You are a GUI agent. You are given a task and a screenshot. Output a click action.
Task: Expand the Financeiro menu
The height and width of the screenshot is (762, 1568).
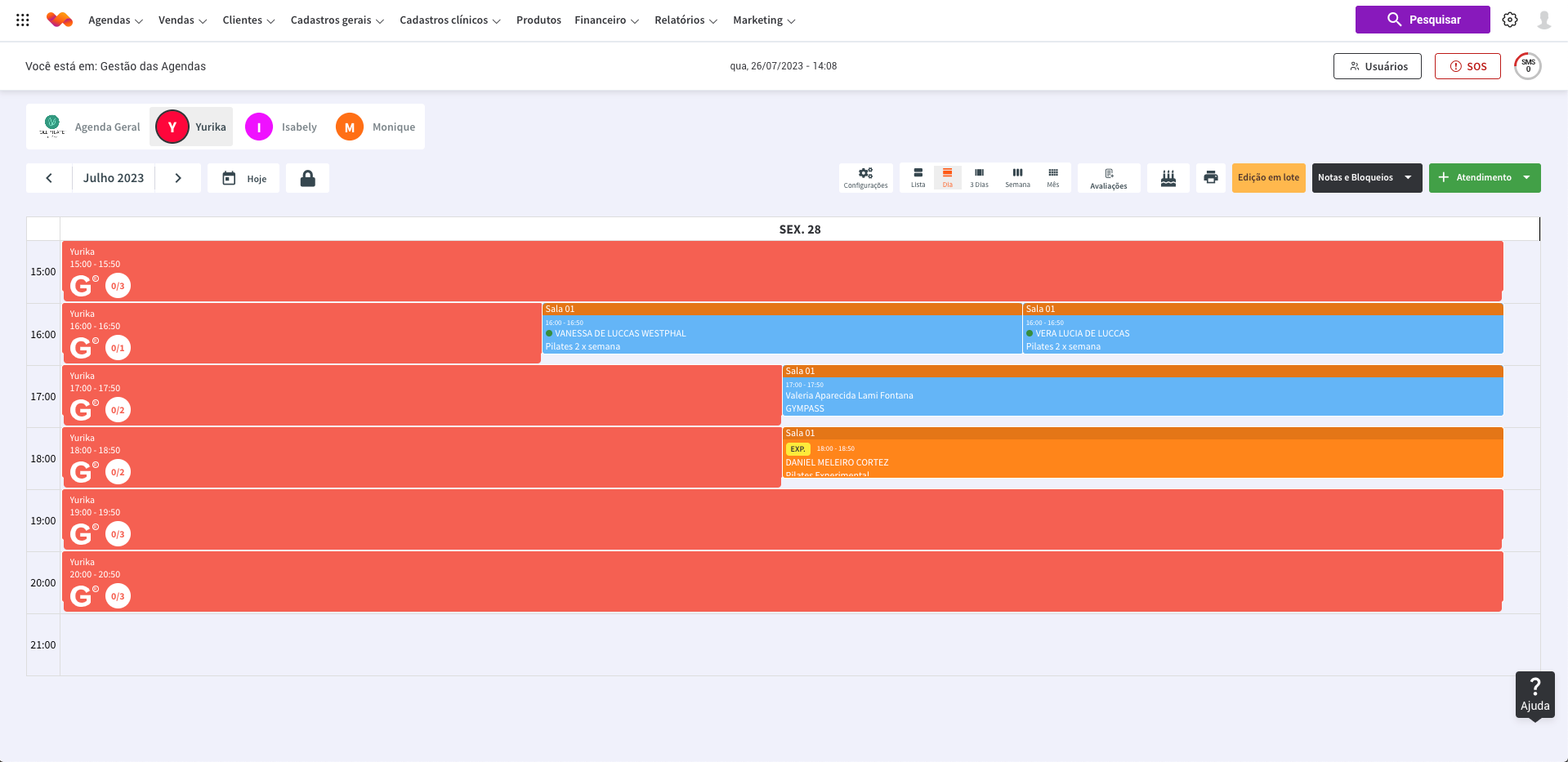(606, 20)
